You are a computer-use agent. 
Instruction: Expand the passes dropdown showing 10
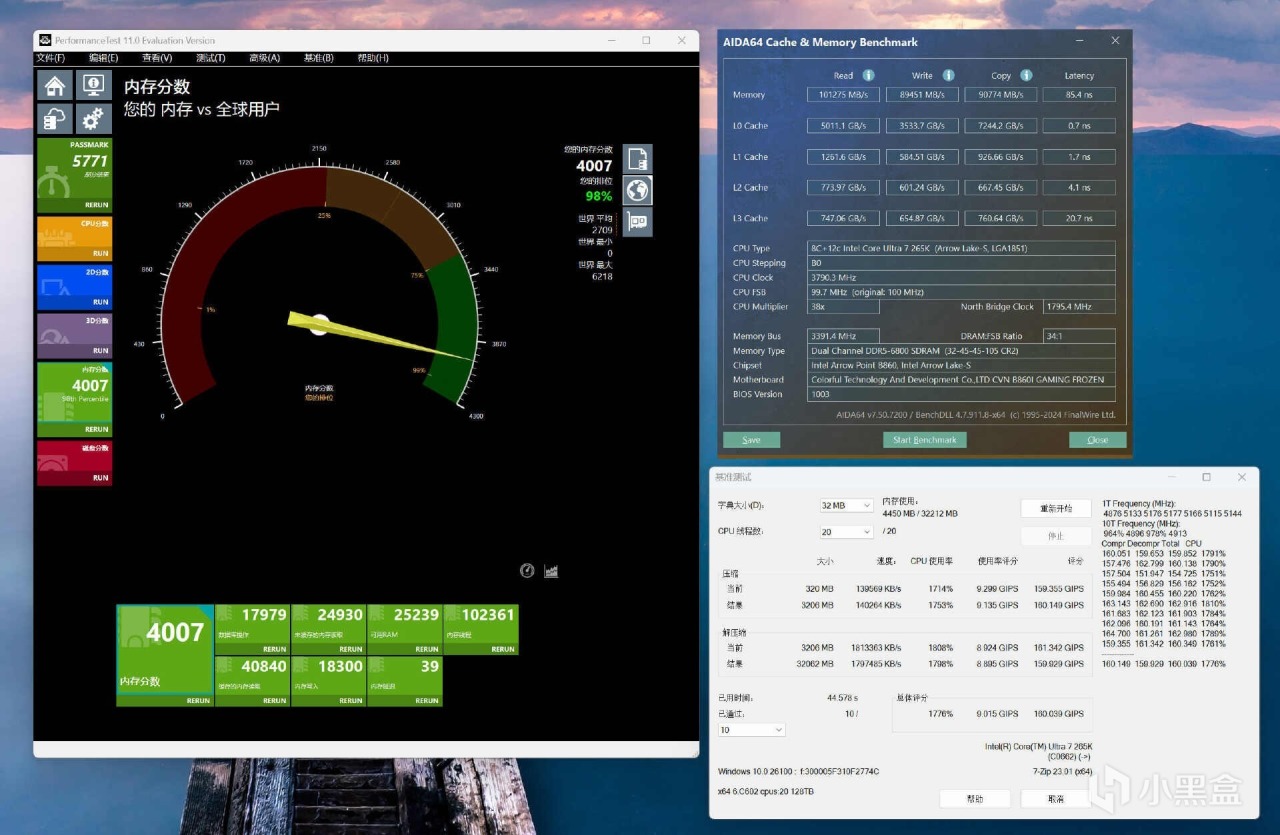click(x=751, y=730)
